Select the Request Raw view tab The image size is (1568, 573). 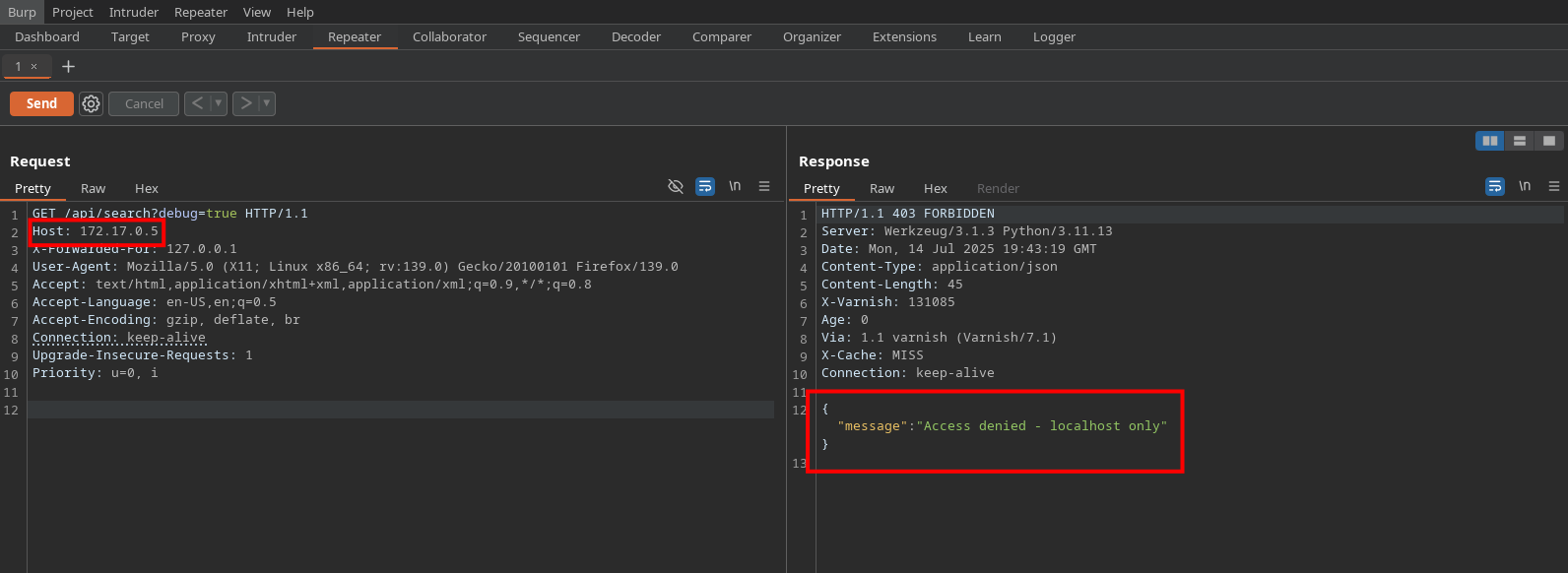click(x=94, y=188)
